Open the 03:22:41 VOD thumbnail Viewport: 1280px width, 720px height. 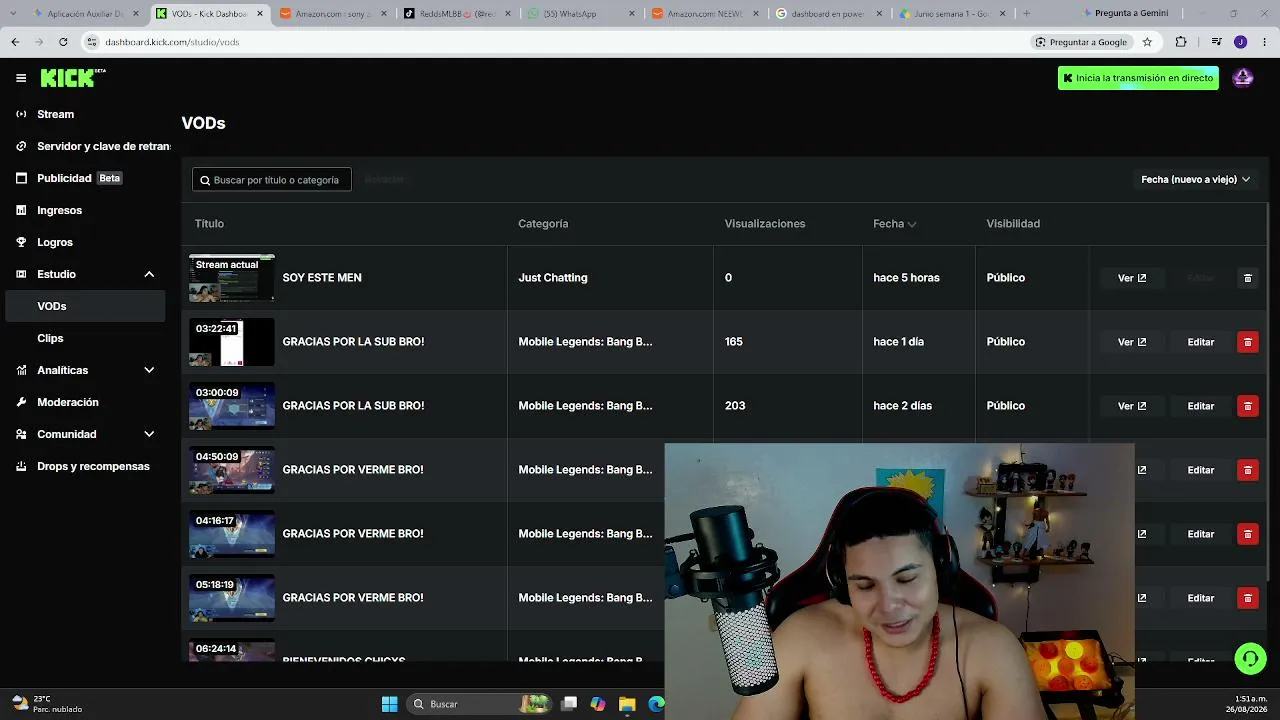coord(232,342)
